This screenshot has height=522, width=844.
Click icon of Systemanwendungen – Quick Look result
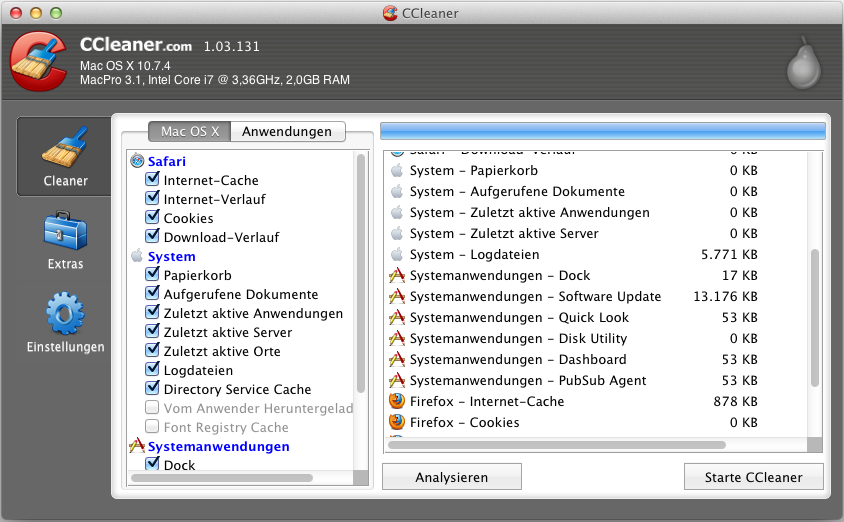[397, 317]
